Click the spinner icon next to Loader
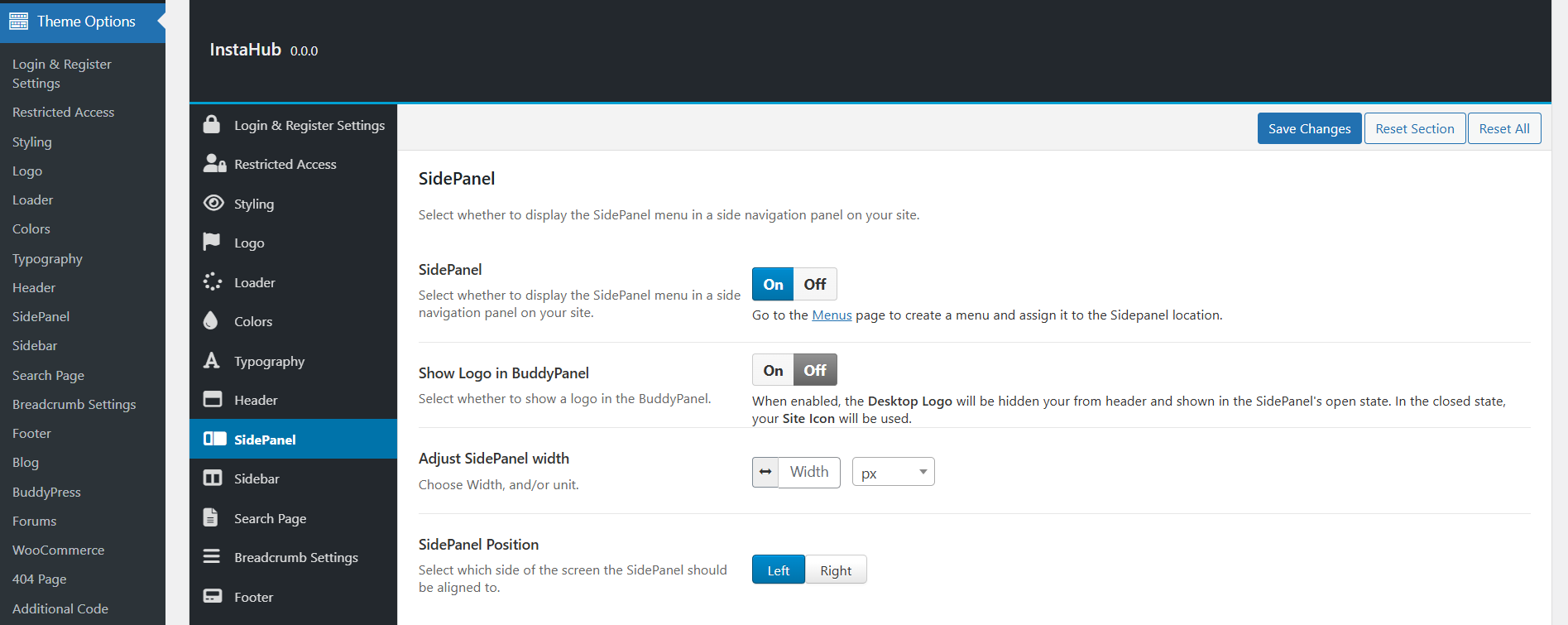 [213, 282]
